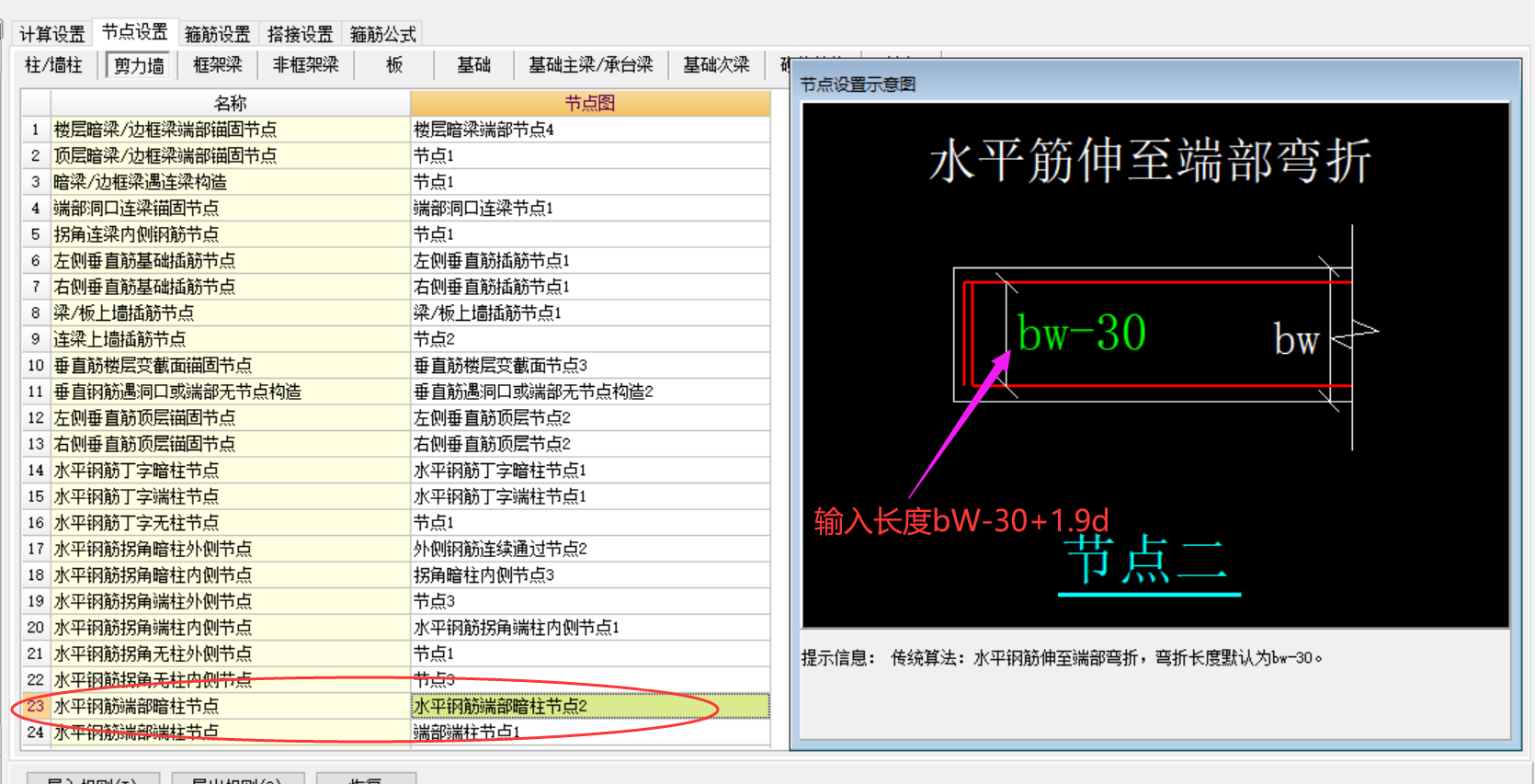The image size is (1535, 784).
Task: Click the 节点图 column header
Action: [590, 103]
